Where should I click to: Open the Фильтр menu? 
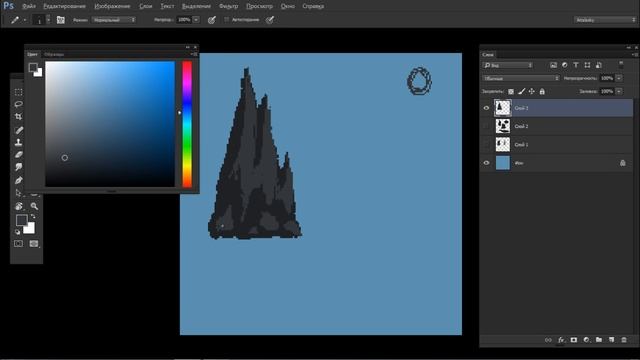coord(229,6)
